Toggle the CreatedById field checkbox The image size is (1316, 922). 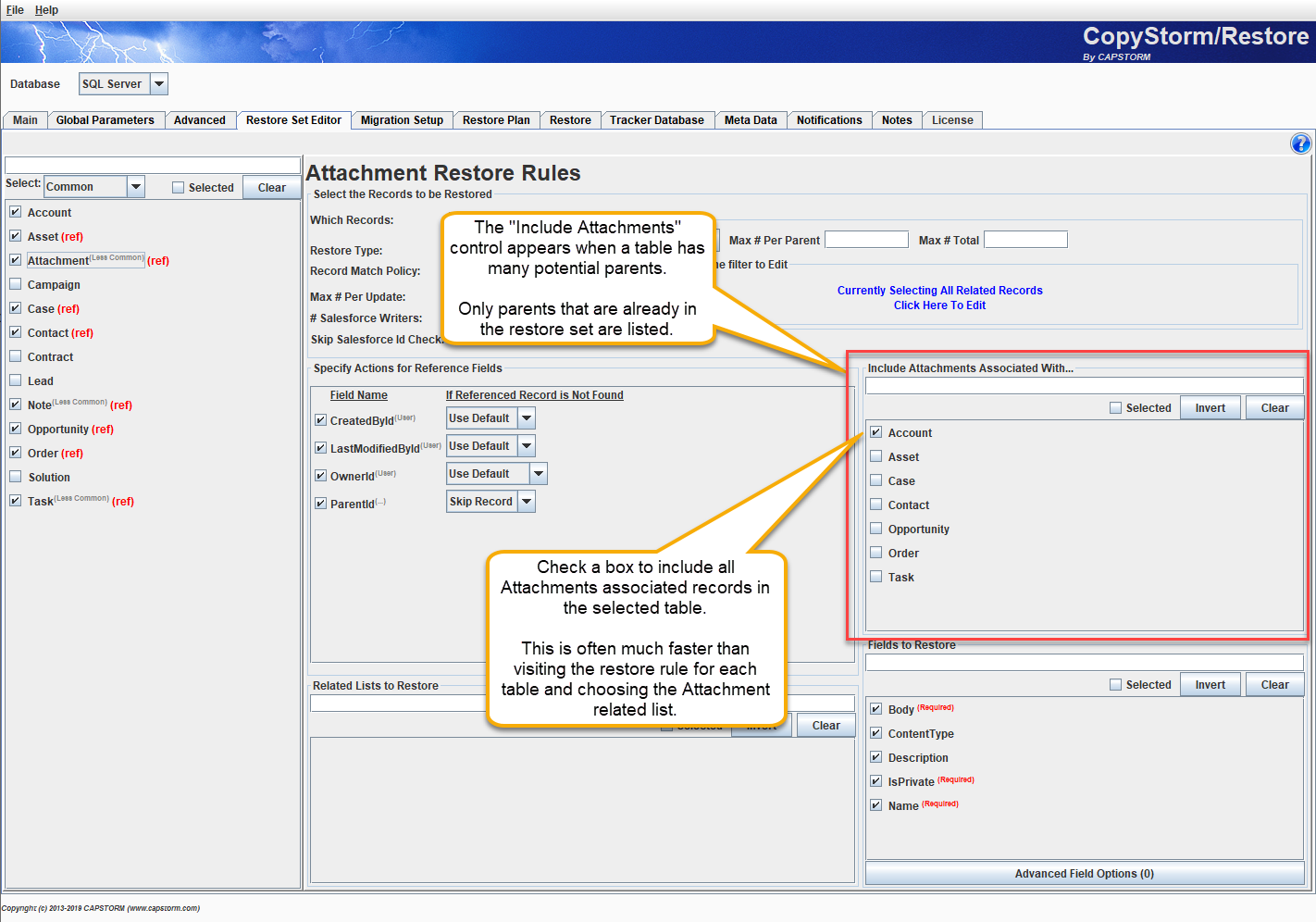point(321,420)
